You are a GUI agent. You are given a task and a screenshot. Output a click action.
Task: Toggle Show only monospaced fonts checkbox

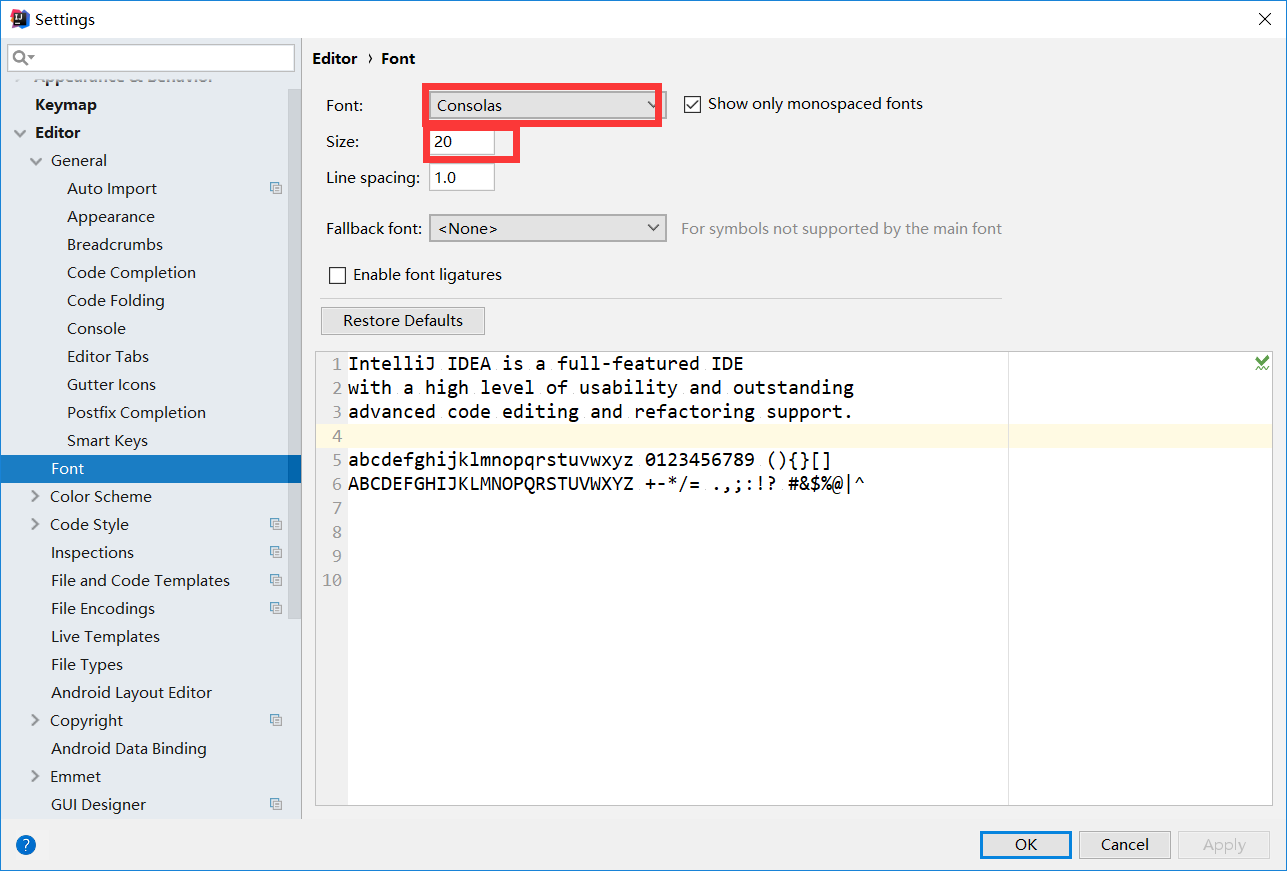coord(692,104)
